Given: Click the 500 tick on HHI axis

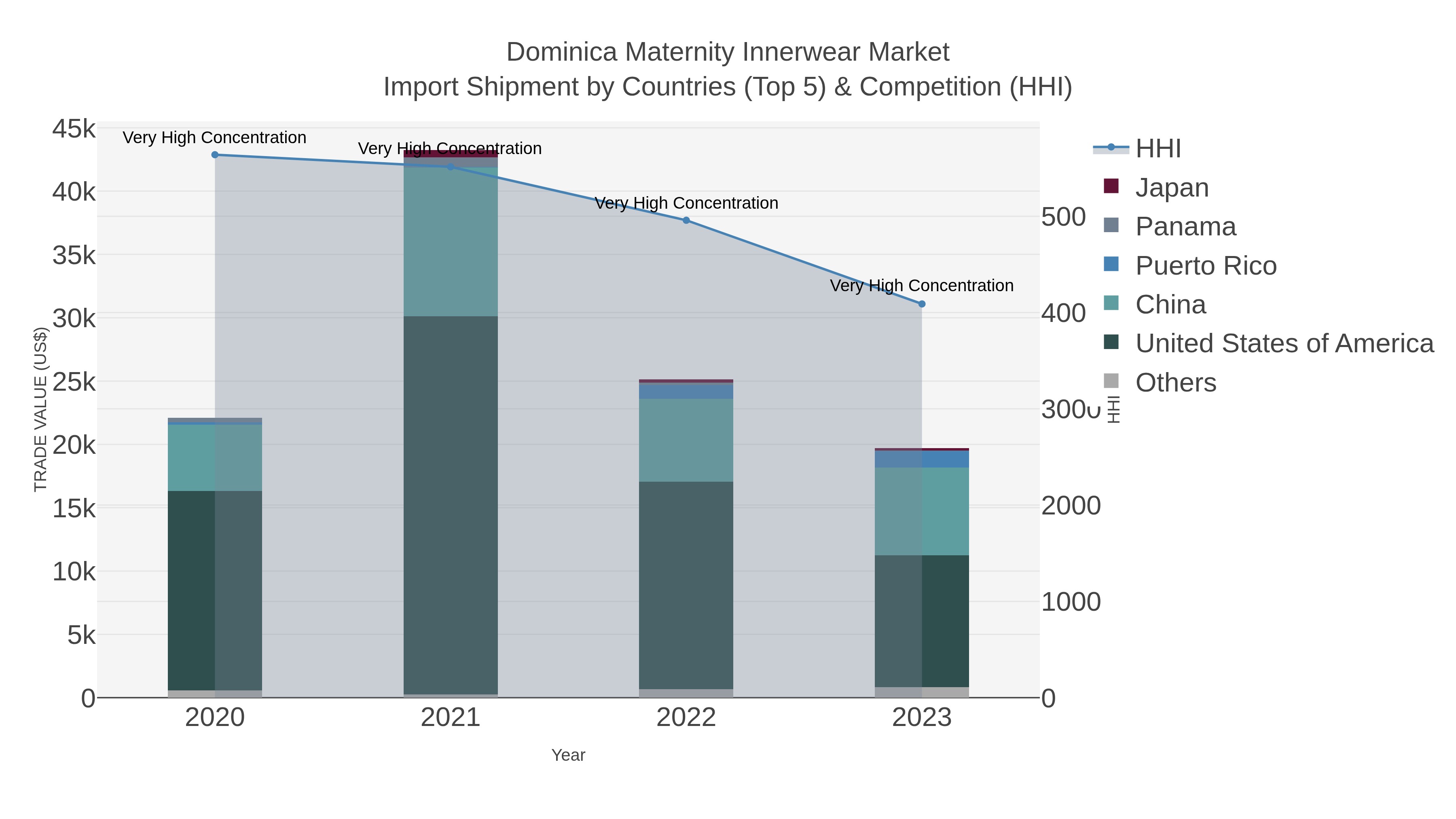Looking at the screenshot, I should (1063, 217).
